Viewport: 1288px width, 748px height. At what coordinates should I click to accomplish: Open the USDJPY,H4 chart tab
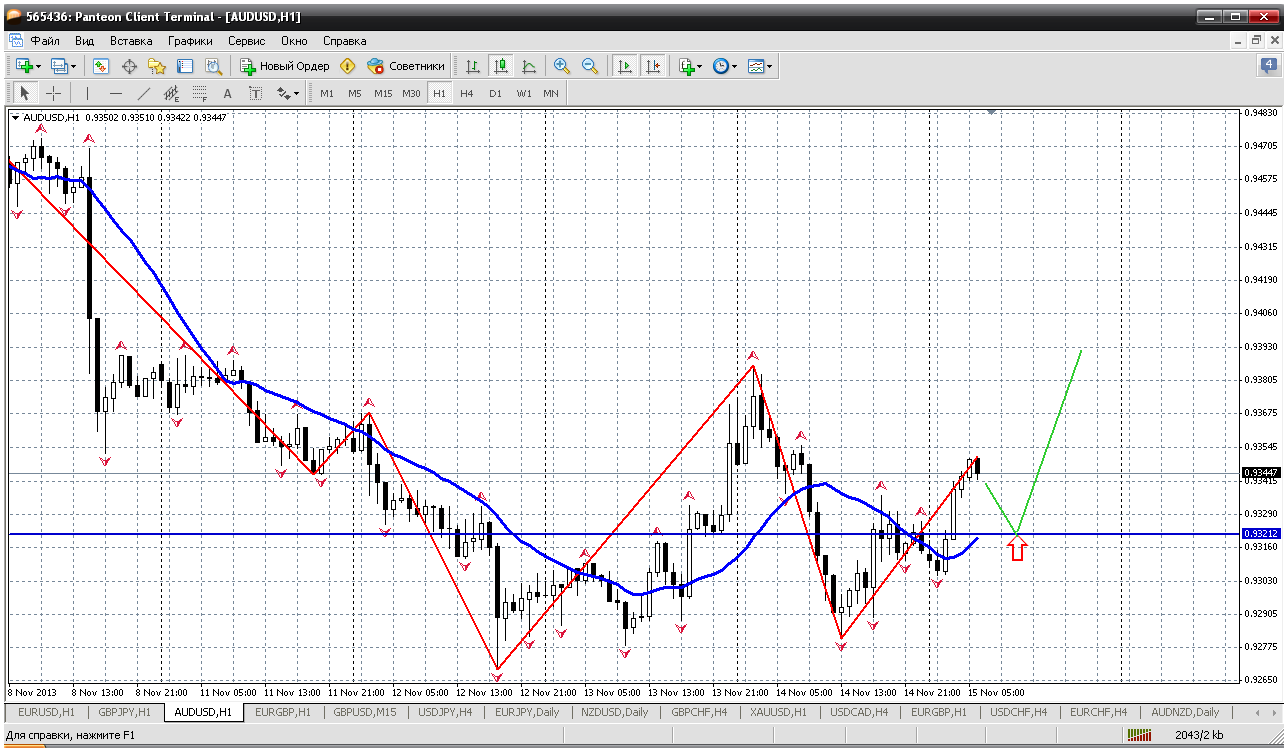pyautogui.click(x=446, y=712)
